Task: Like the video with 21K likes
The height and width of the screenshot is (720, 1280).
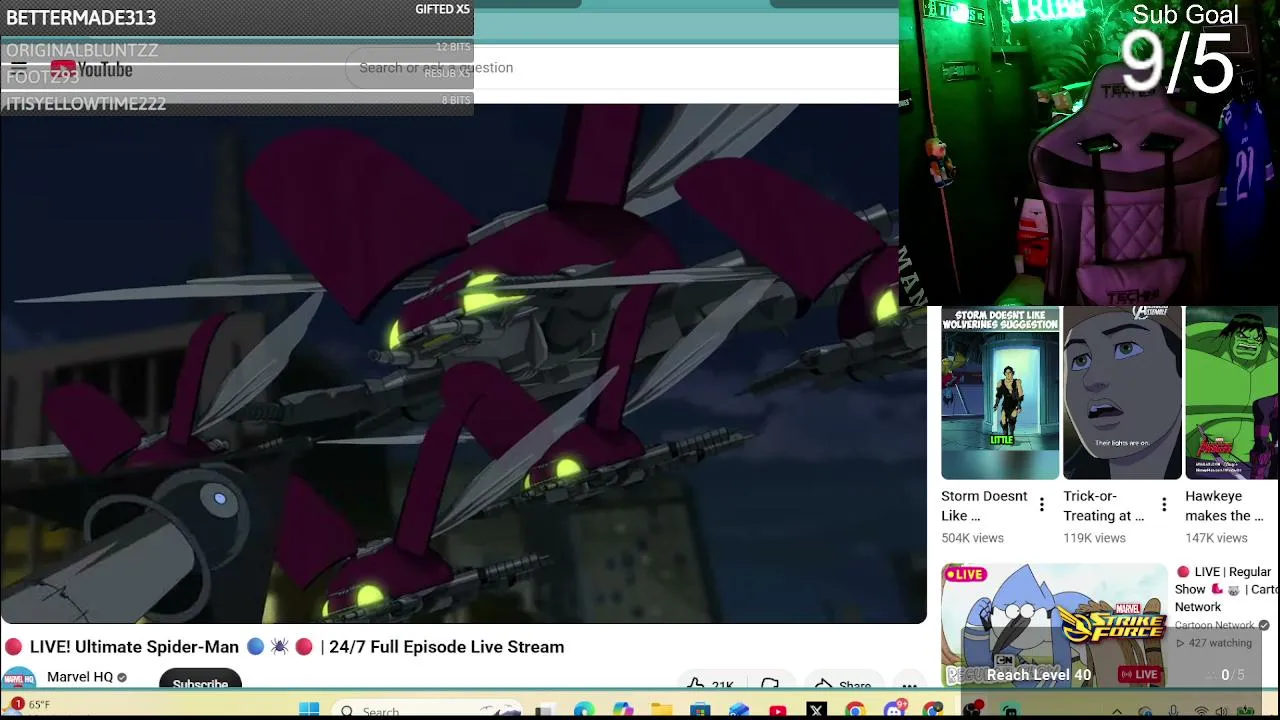Action: coord(711,684)
